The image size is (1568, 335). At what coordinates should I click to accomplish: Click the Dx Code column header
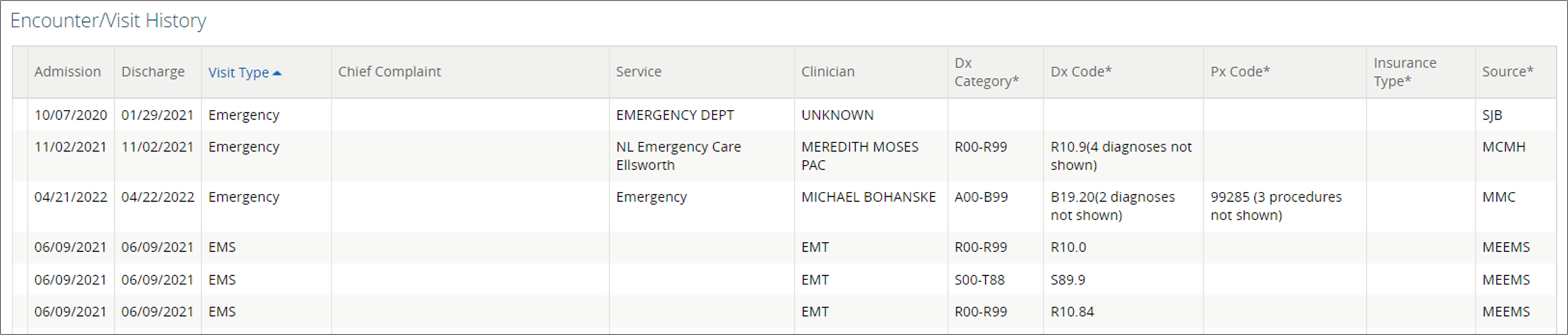[x=1080, y=72]
